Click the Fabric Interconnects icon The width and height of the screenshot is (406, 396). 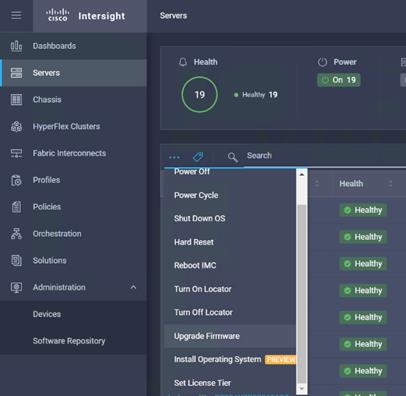(x=16, y=153)
